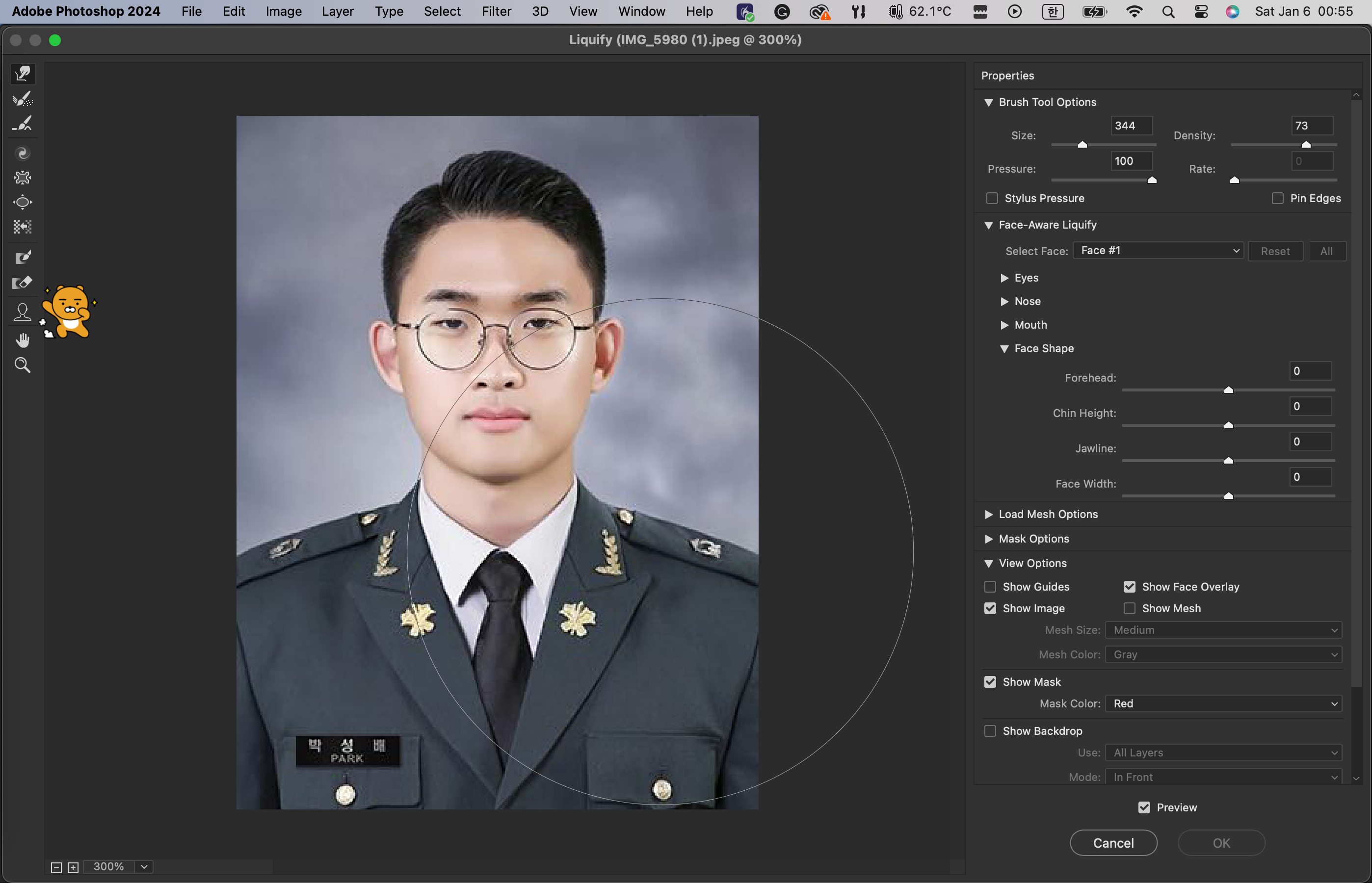This screenshot has width=1372, height=883.
Task: Select the Freeze Mask tool
Action: tap(23, 257)
